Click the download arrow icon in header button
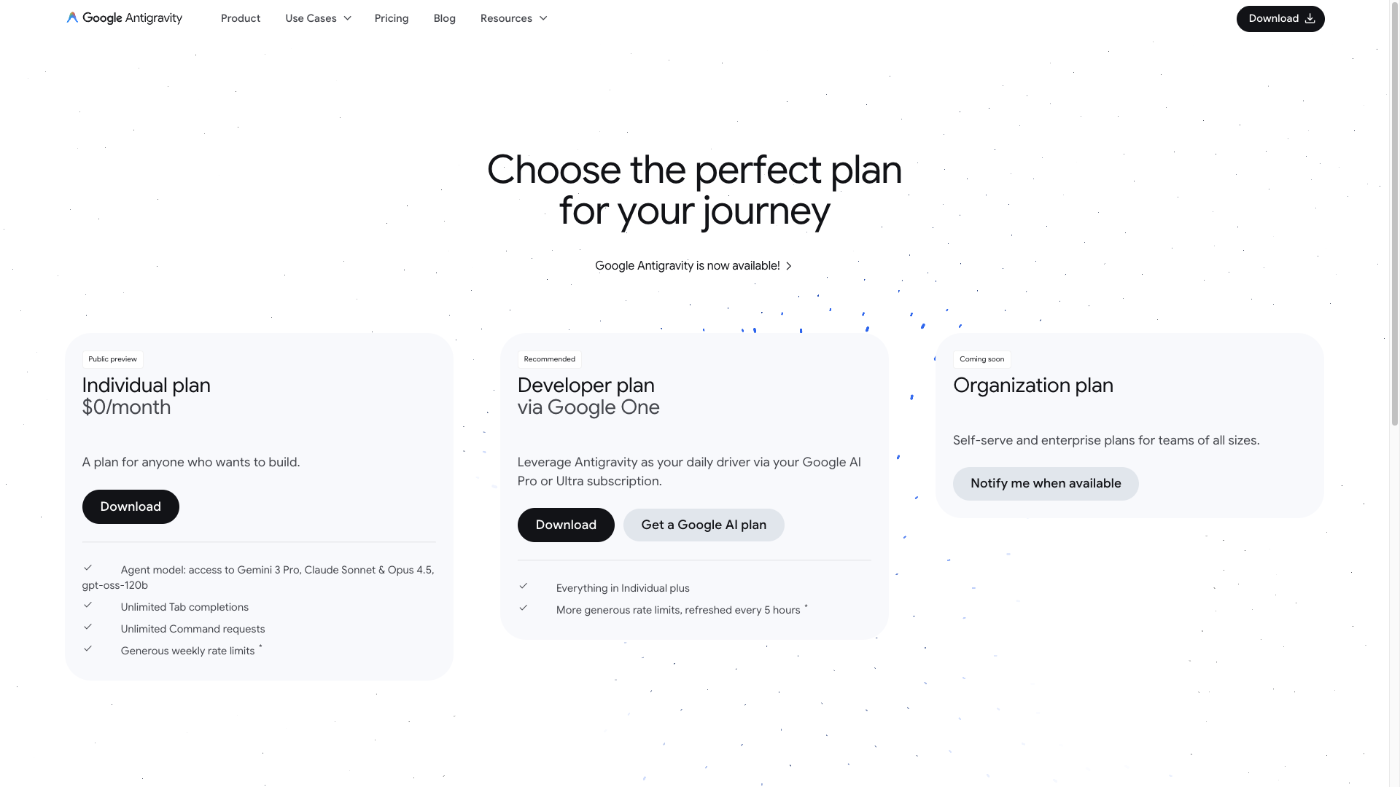The image size is (1400, 787). (1310, 18)
